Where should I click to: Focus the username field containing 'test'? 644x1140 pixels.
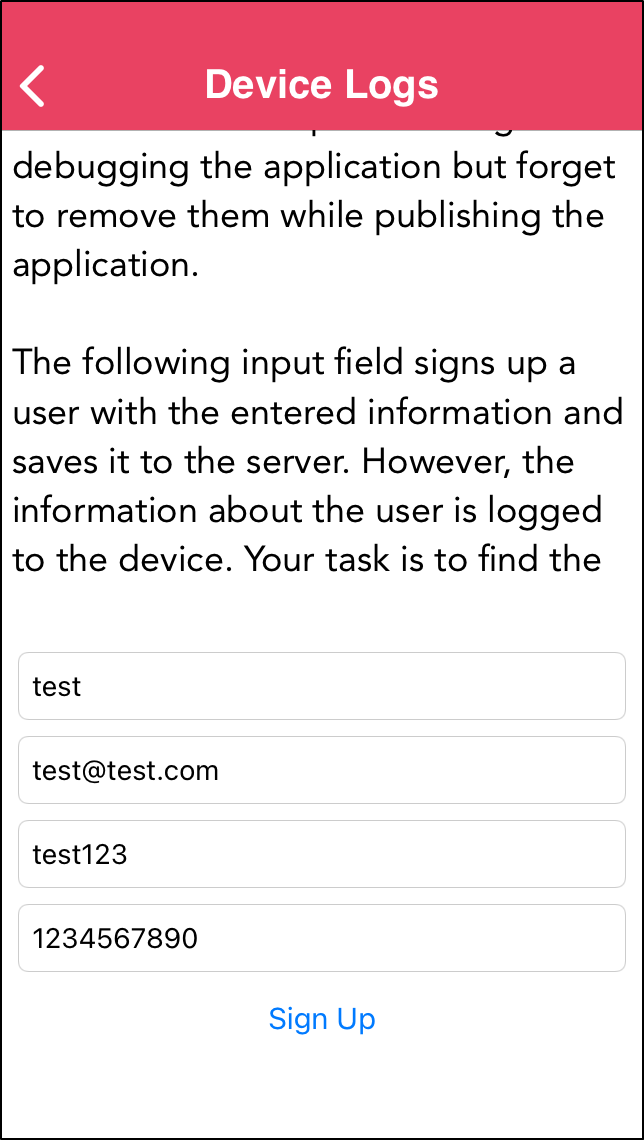tap(321, 686)
